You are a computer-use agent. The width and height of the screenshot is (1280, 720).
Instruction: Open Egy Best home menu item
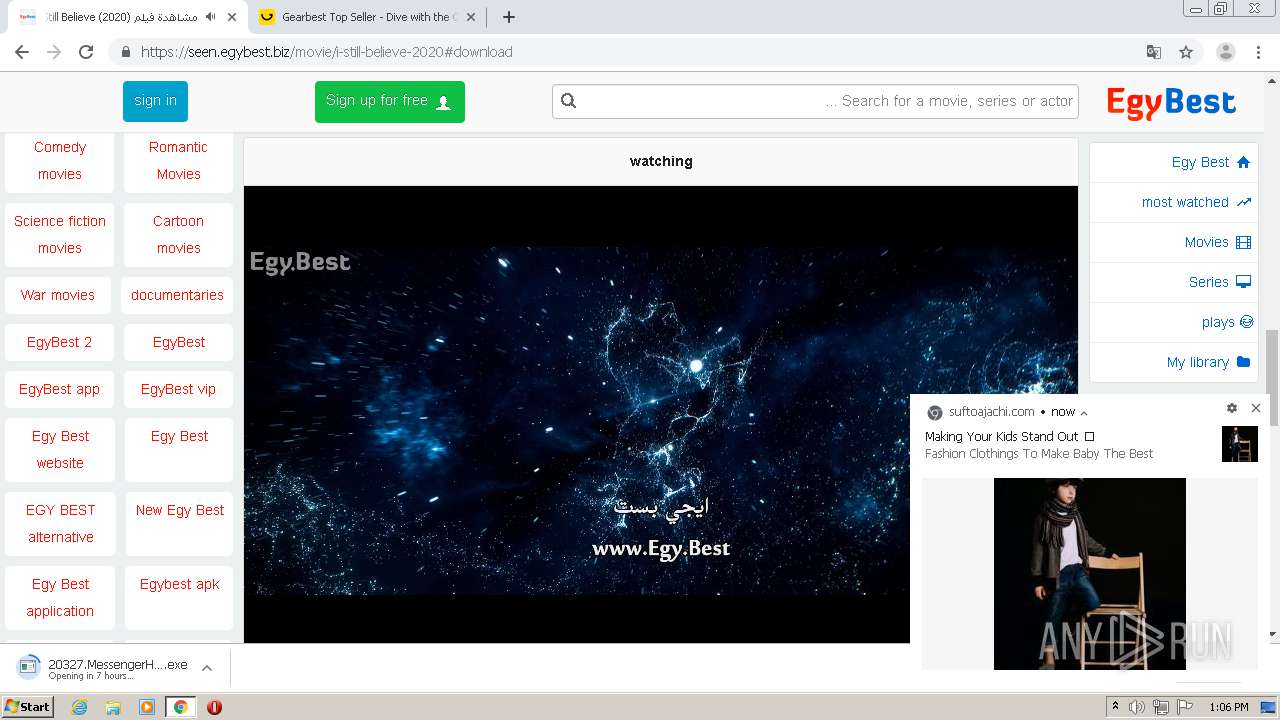coord(1174,162)
